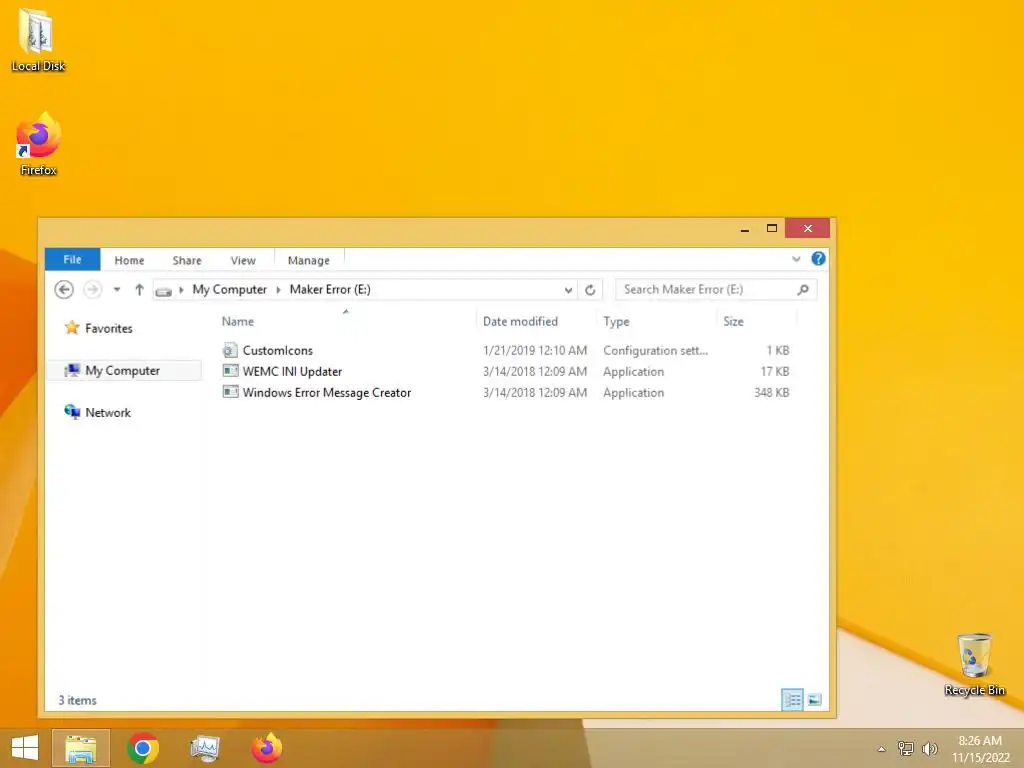The width and height of the screenshot is (1024, 768).
Task: Expand the My Computer breadcrumb arrow
Action: pyautogui.click(x=278, y=289)
